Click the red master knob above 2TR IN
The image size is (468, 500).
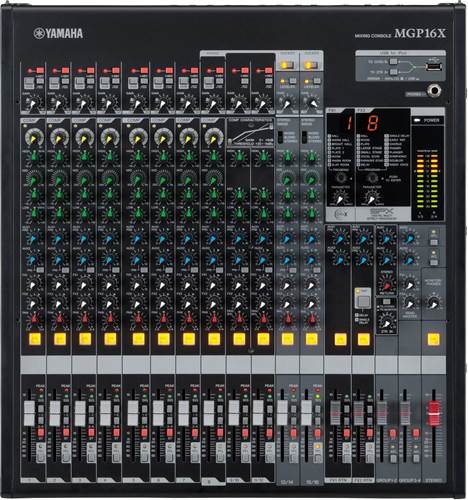coord(386,285)
